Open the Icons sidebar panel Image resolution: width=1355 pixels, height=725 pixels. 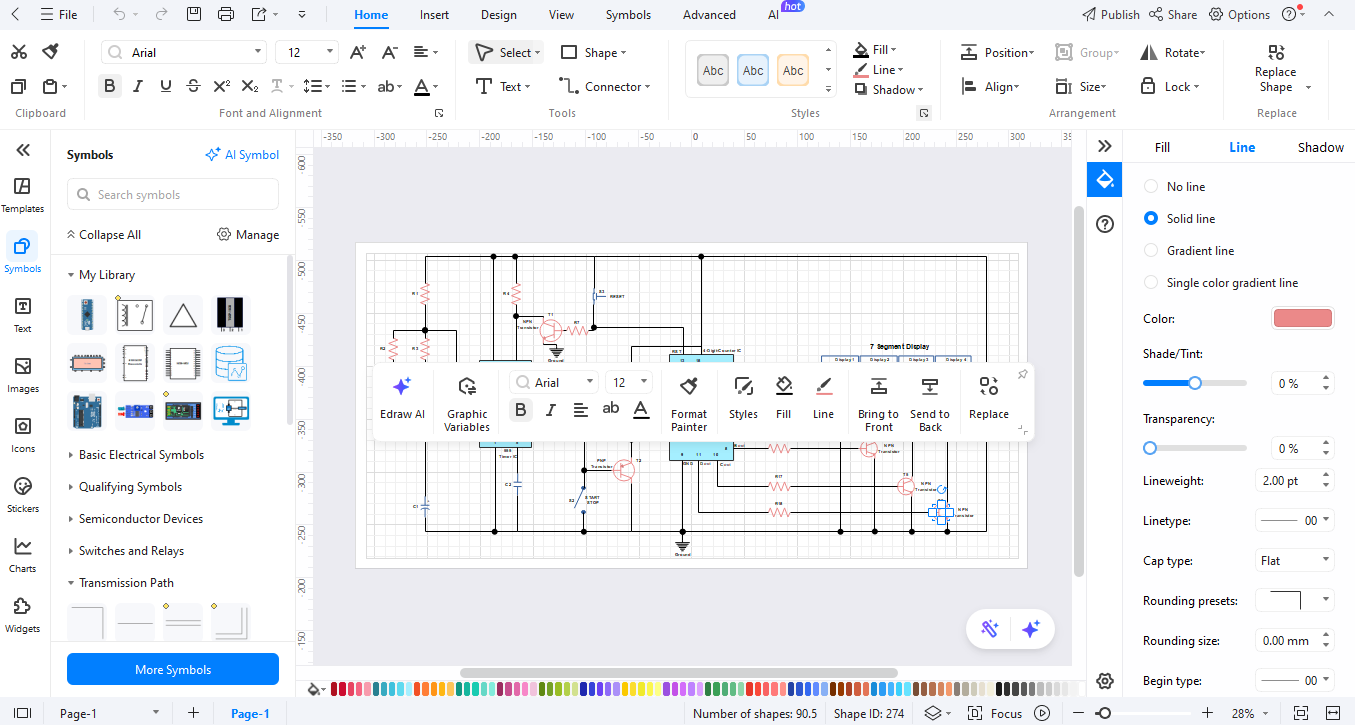22,434
